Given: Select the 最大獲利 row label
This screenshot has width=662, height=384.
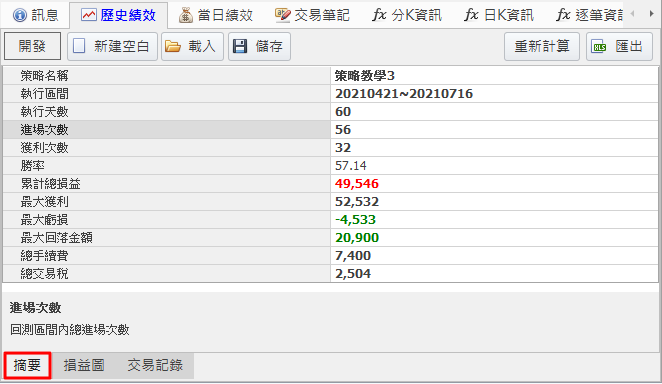Looking at the screenshot, I should [44, 202].
